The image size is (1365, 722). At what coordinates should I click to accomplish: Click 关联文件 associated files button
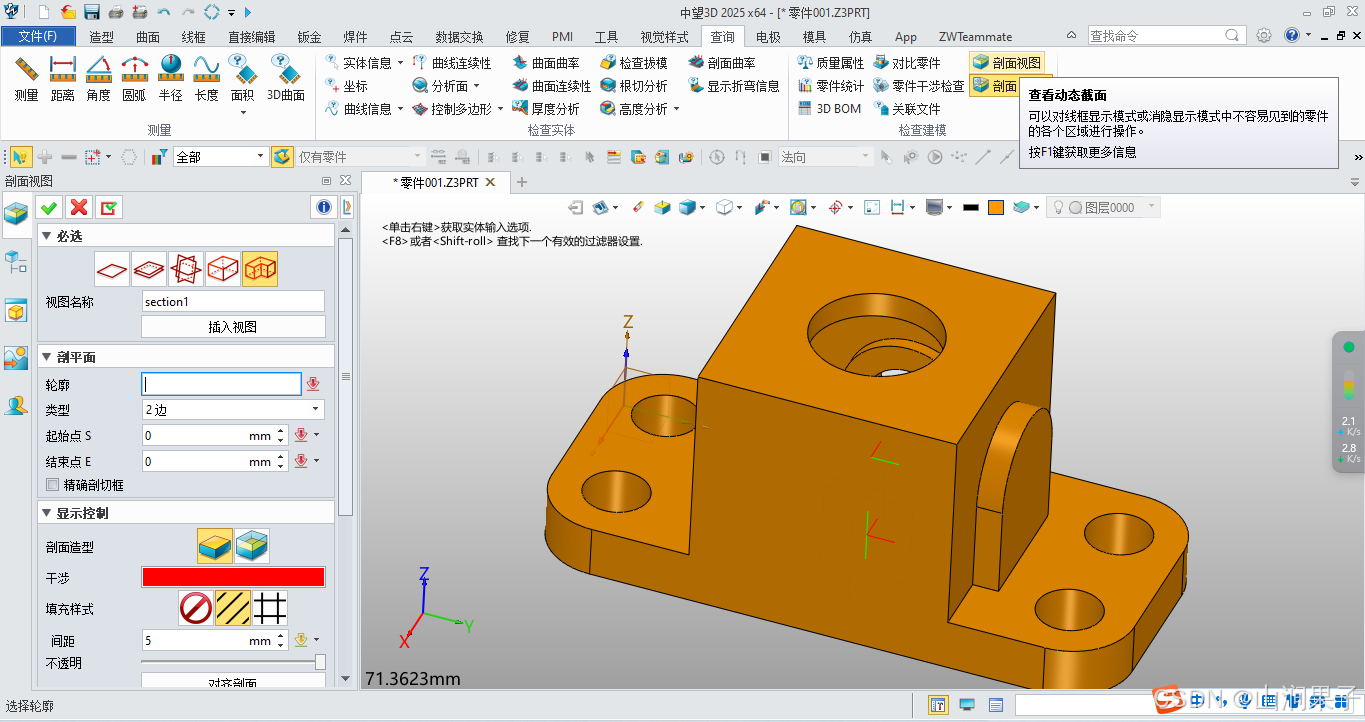click(907, 109)
